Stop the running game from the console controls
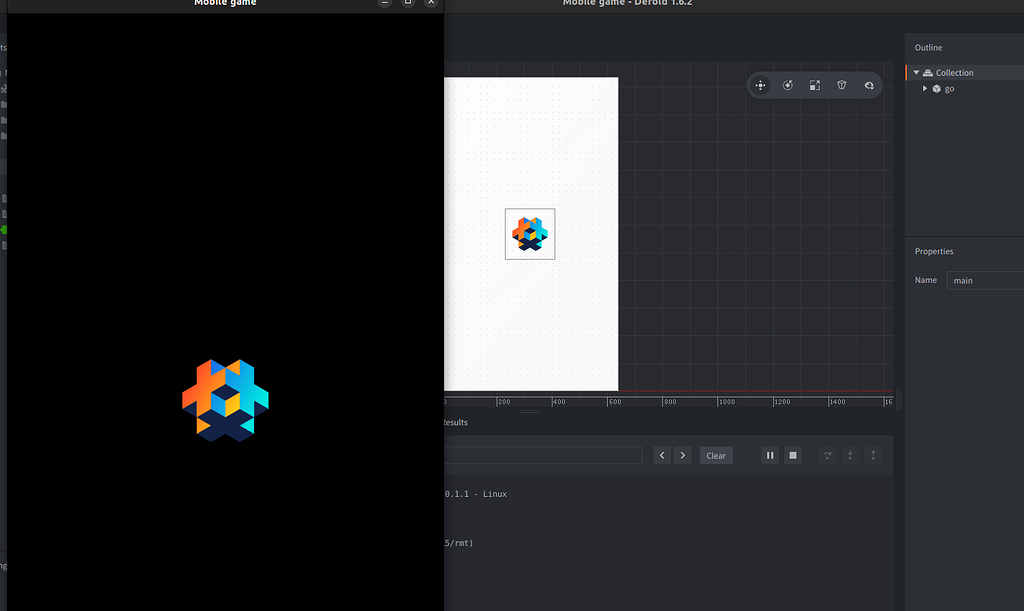The image size is (1024, 611). 792,455
